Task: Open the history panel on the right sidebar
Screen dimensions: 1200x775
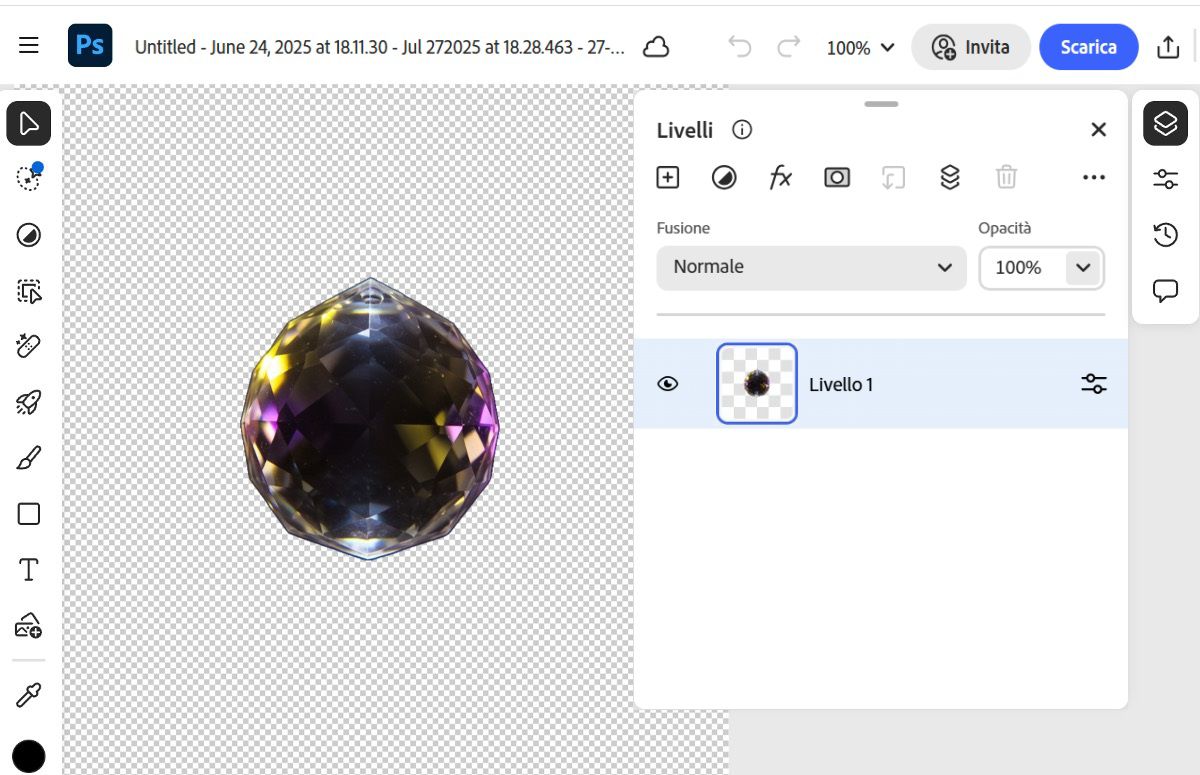Action: point(1164,235)
